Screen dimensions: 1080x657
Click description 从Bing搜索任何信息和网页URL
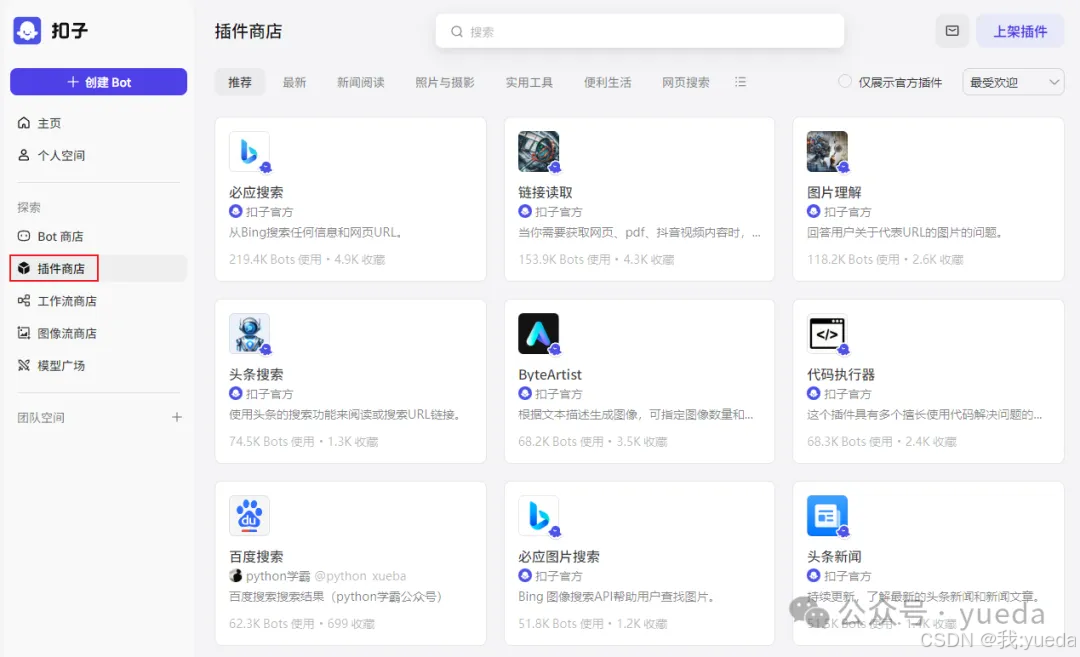[x=315, y=232]
